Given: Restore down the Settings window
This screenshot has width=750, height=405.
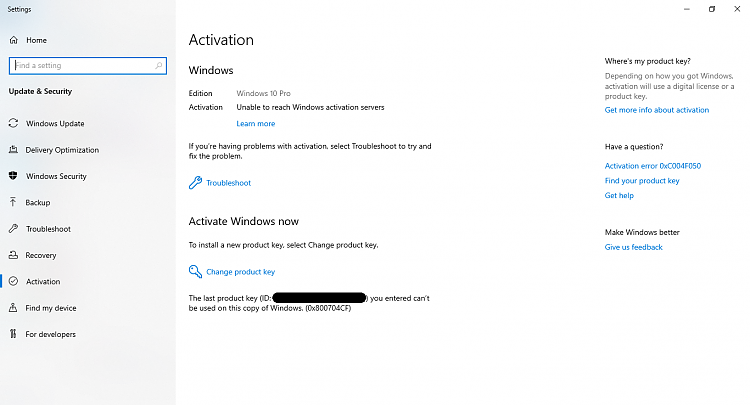Looking at the screenshot, I should coord(712,9).
